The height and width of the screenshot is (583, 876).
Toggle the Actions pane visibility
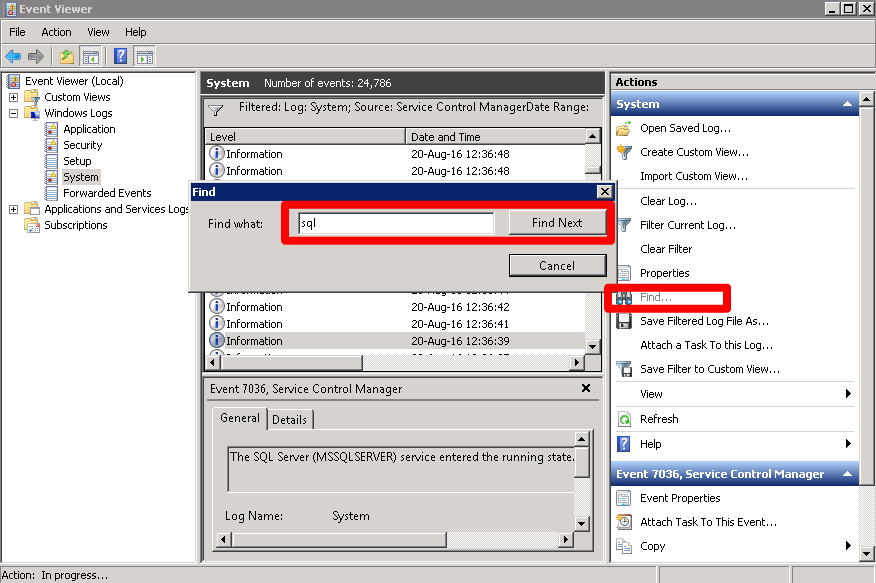(x=143, y=56)
